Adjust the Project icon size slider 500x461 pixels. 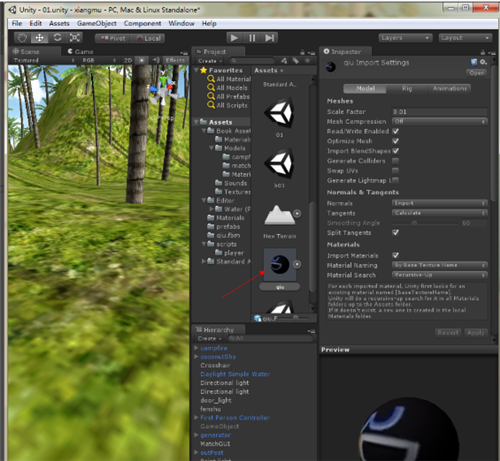[295, 318]
